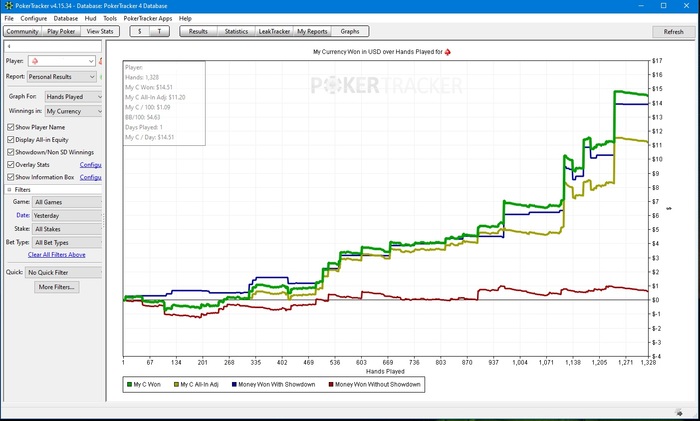Click Configure link next to Show Information Box
Image resolution: width=700 pixels, height=421 pixels.
click(x=91, y=177)
